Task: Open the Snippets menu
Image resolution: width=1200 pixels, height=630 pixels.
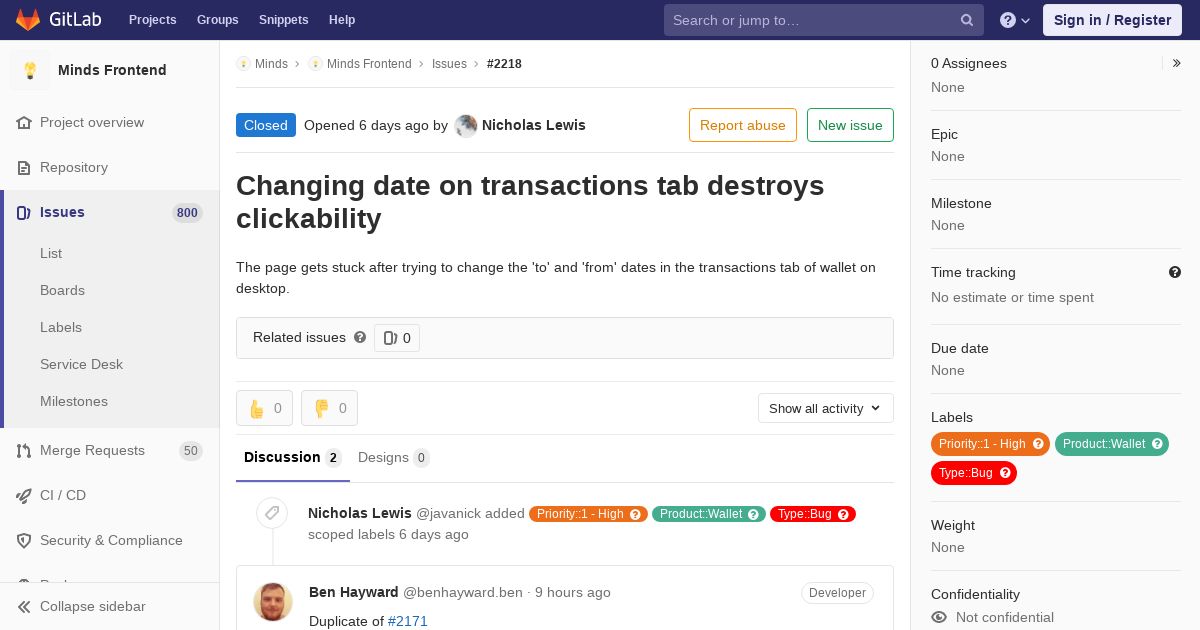Action: 283,20
